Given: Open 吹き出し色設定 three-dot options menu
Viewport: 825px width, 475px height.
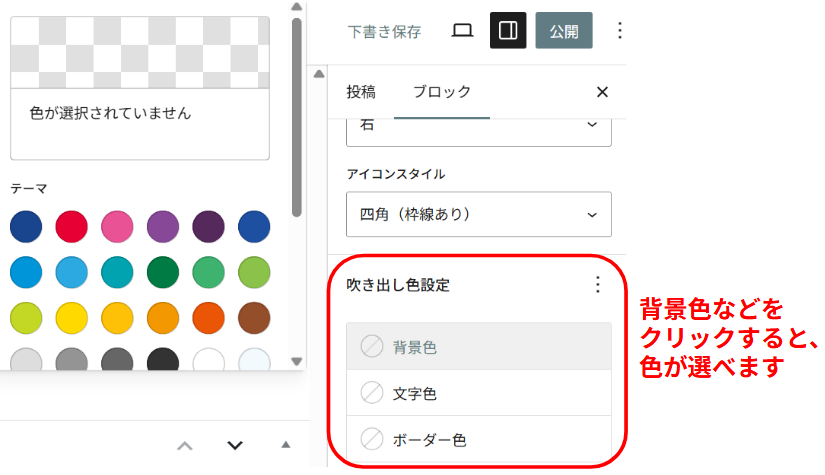Looking at the screenshot, I should coord(598,285).
